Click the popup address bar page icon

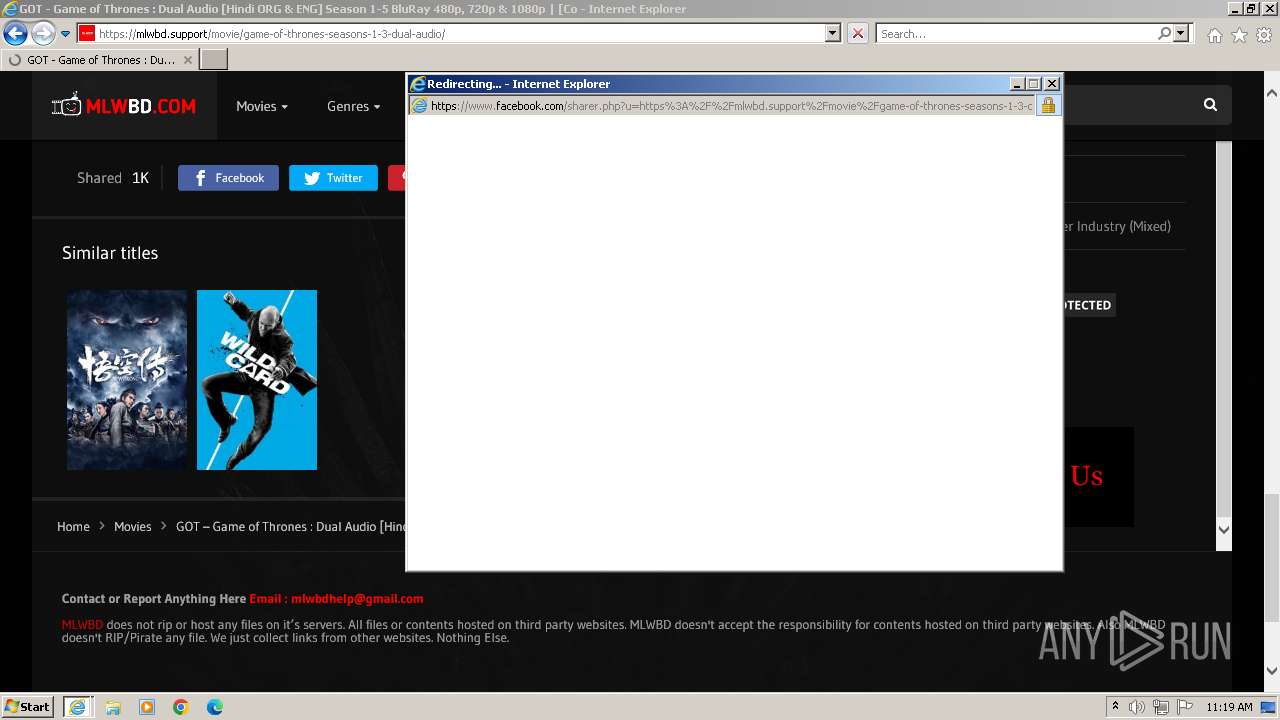tap(420, 105)
